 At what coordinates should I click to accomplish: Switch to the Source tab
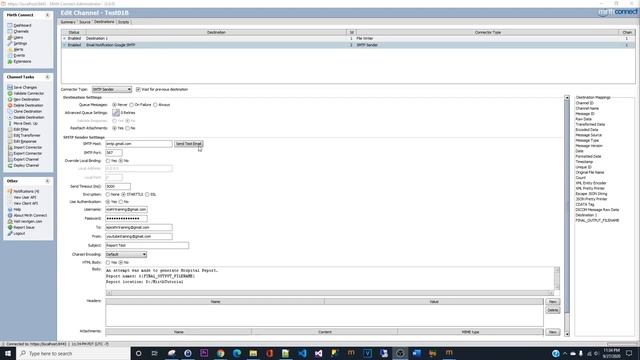[85, 22]
